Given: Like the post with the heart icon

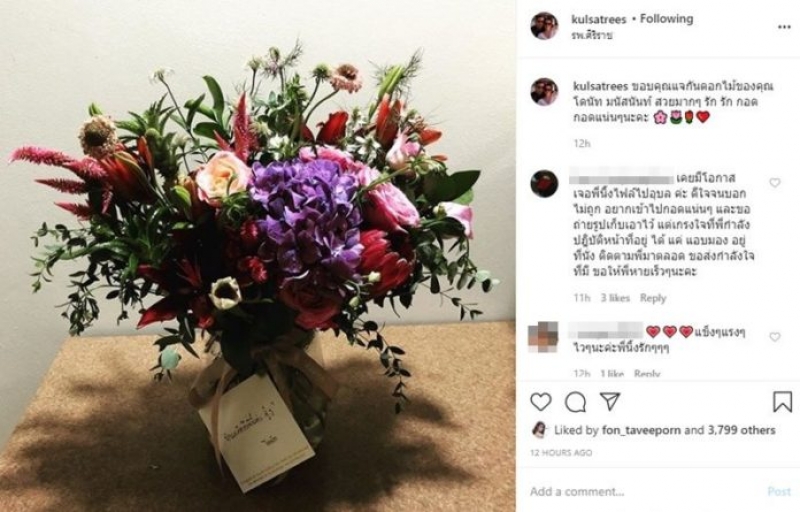Looking at the screenshot, I should pyautogui.click(x=541, y=402).
